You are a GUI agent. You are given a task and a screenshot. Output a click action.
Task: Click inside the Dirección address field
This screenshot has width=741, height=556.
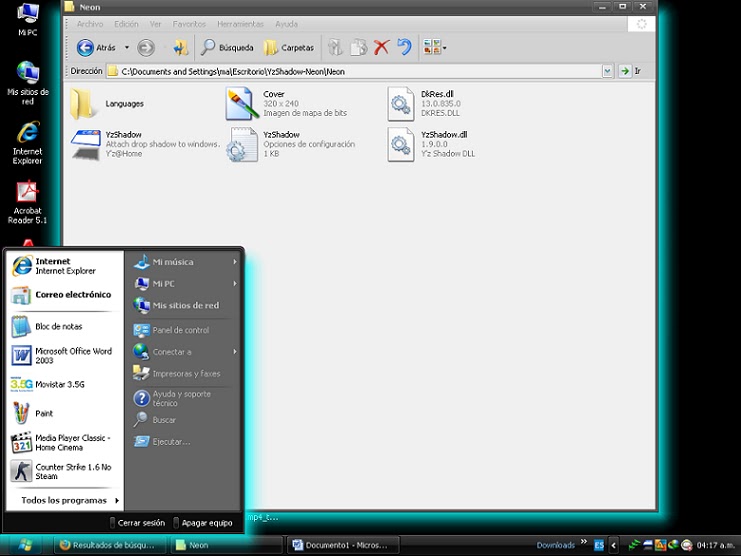tap(350, 72)
